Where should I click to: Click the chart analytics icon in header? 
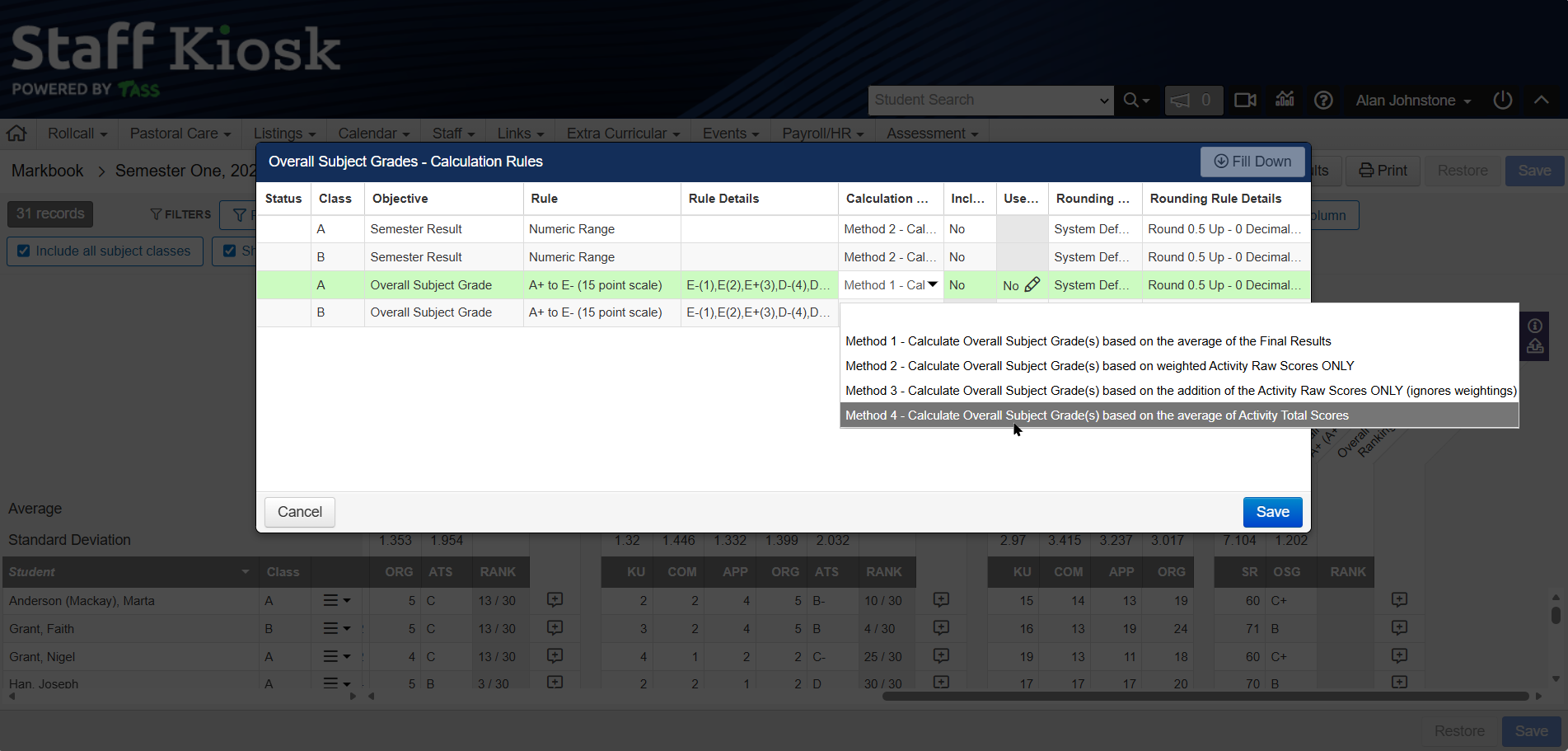click(1285, 100)
